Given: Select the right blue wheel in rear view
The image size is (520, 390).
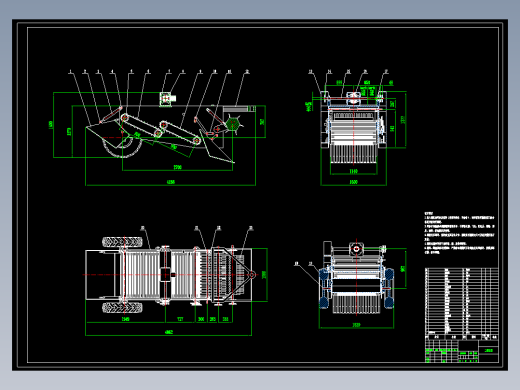Looking at the screenshot, I should click(x=389, y=288).
